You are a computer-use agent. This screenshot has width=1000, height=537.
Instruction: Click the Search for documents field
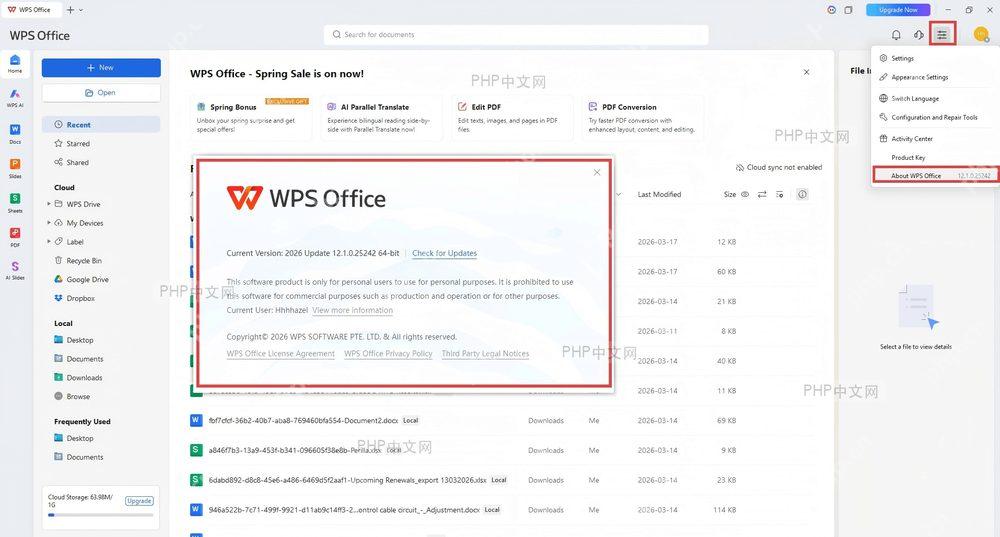[x=516, y=34]
